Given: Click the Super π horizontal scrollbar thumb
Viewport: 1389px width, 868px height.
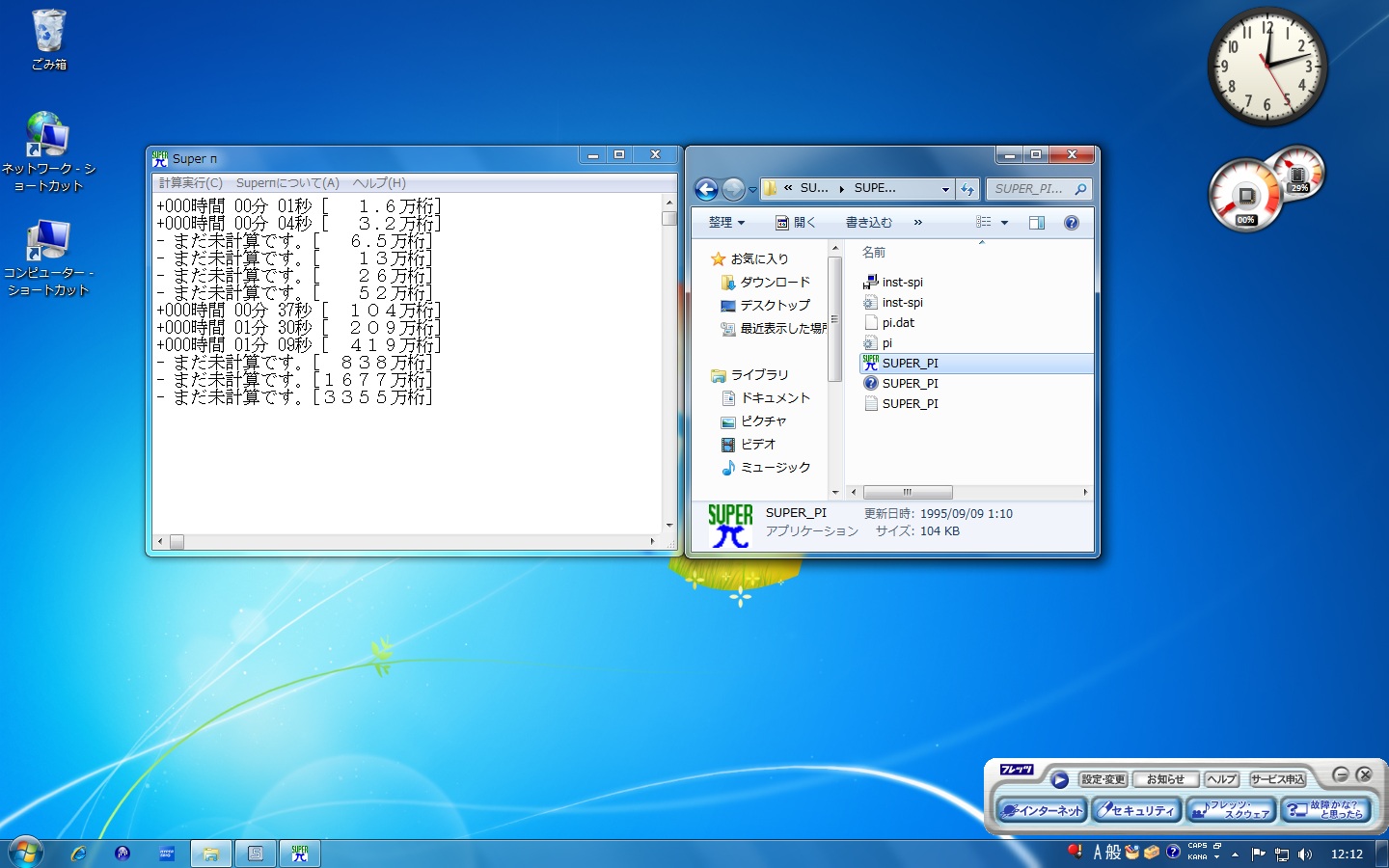Looking at the screenshot, I should (177, 542).
